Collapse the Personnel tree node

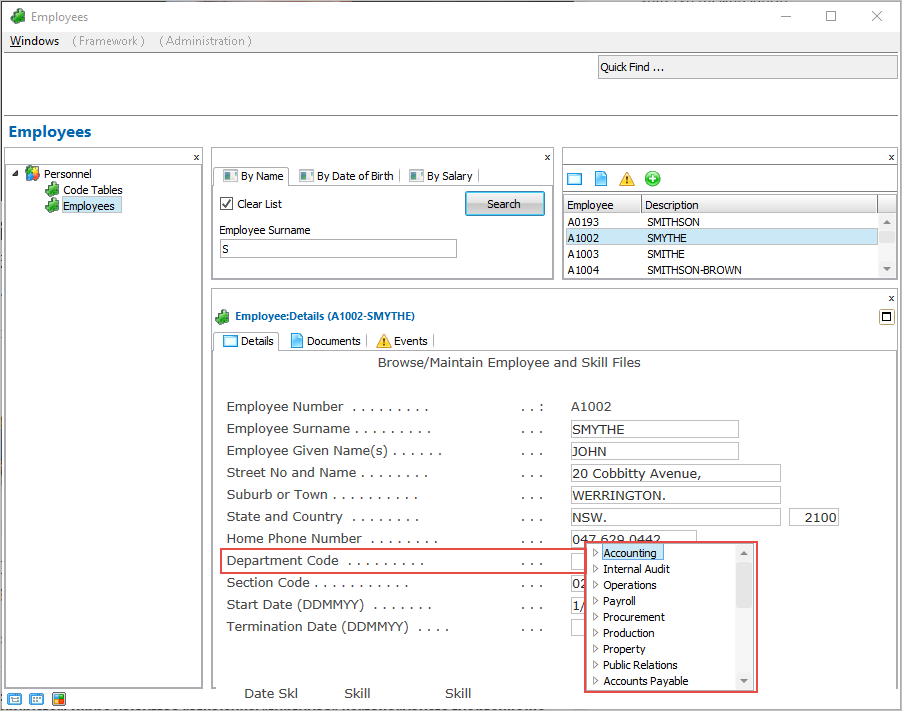[x=15, y=174]
